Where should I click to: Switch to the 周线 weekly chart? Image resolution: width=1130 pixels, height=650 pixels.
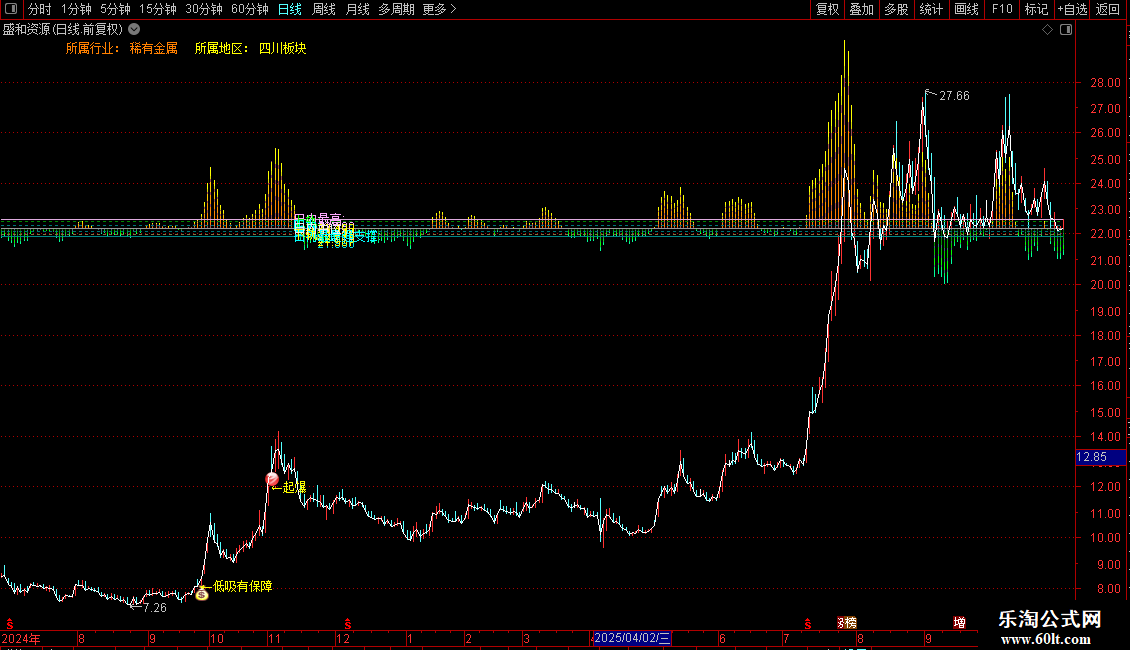click(x=324, y=9)
